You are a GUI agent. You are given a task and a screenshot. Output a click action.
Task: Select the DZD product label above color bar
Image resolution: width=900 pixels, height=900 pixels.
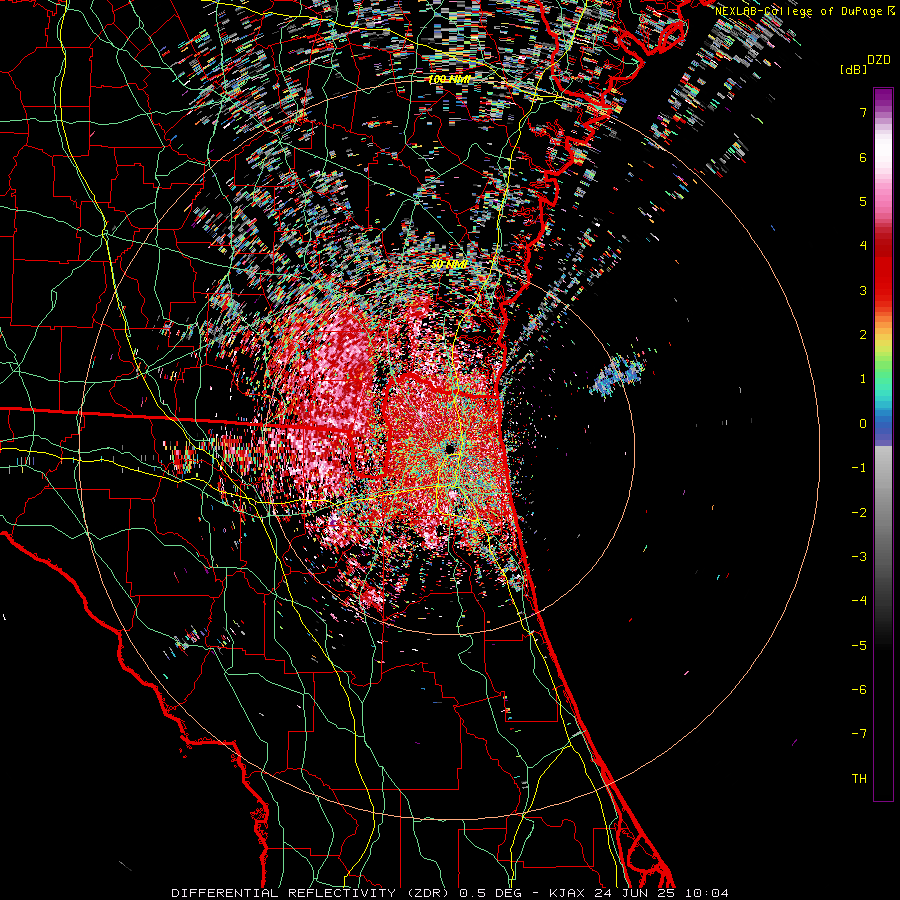pos(879,60)
